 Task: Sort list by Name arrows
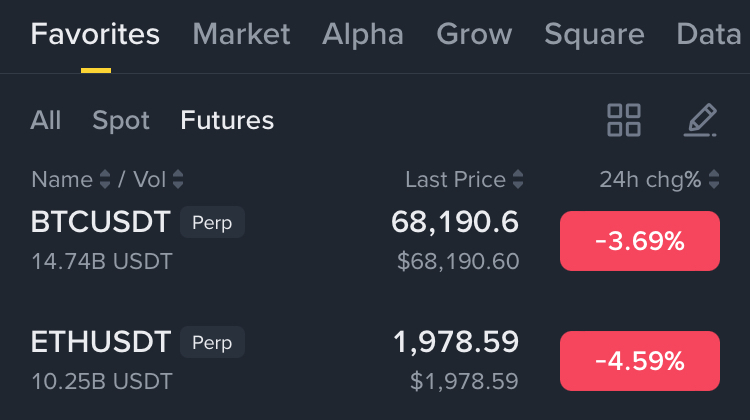104,180
